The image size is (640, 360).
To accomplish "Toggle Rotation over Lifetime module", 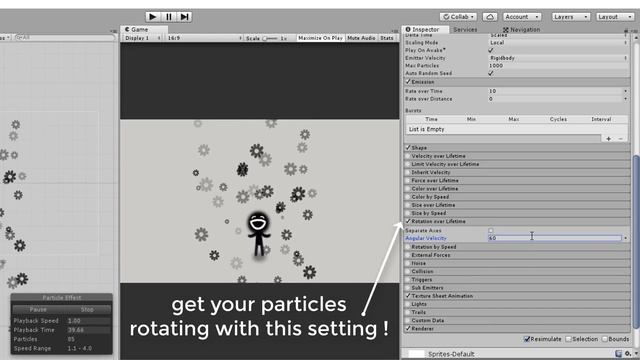I will (408, 221).
